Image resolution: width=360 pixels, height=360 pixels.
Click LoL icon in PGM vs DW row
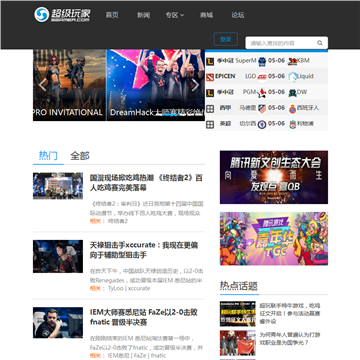tap(210, 92)
